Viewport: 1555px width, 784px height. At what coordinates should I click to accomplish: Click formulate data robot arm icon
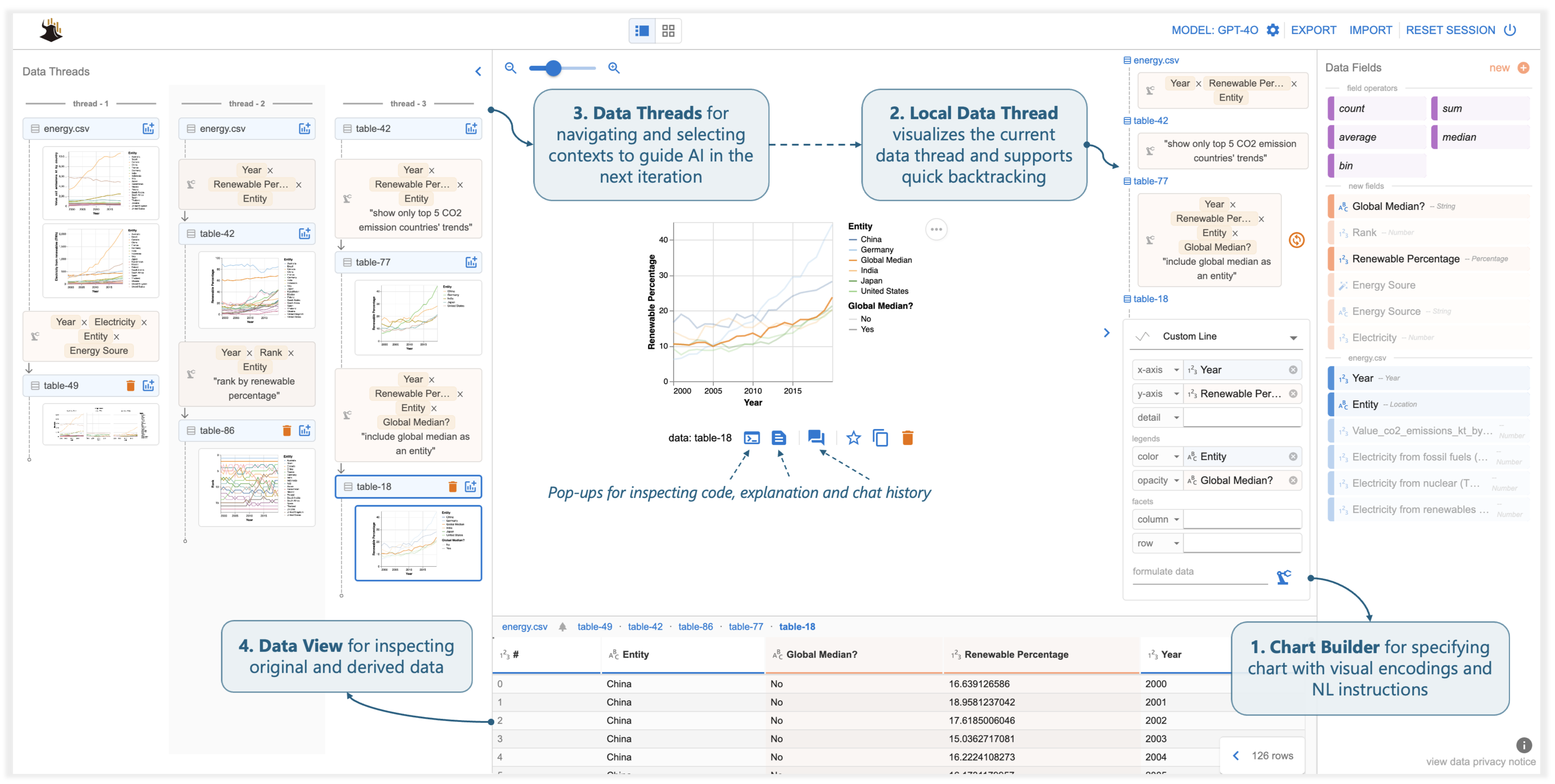(1283, 577)
